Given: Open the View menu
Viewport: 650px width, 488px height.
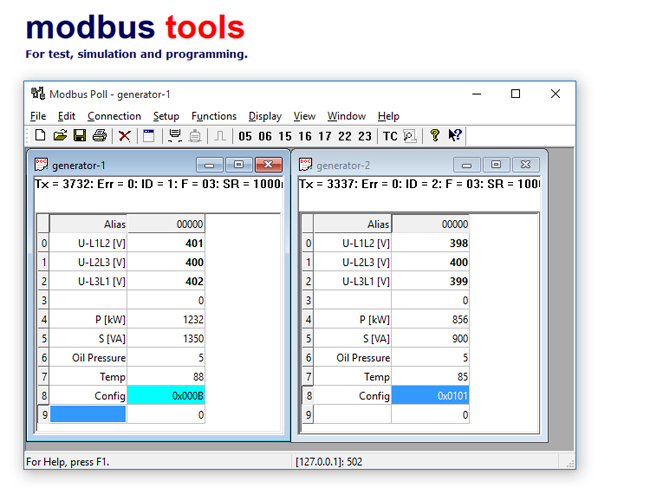Looking at the screenshot, I should (x=304, y=116).
